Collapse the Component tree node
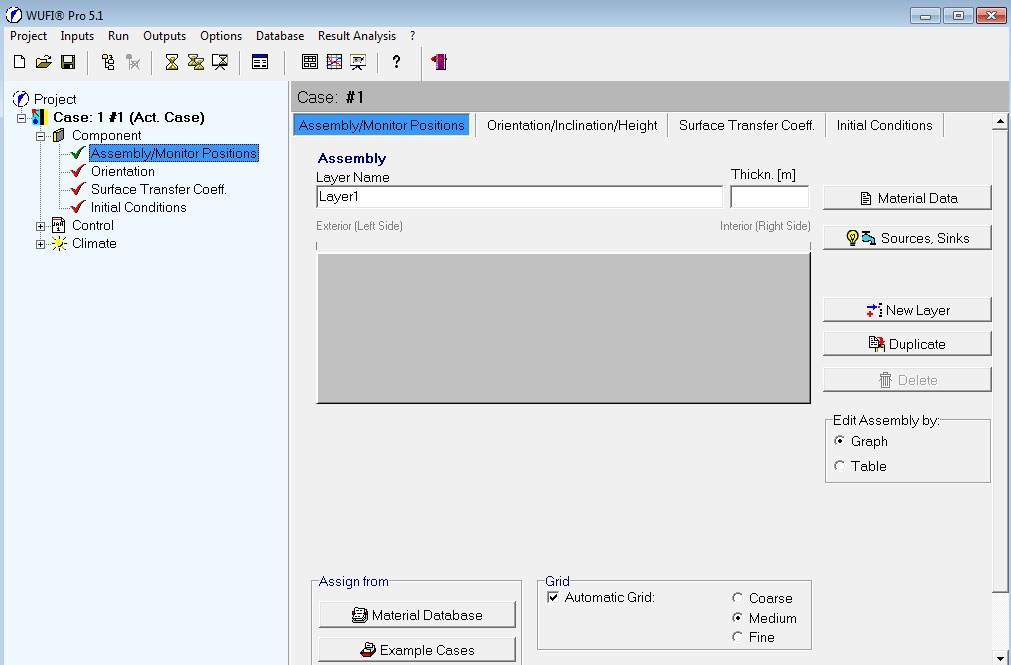The width and height of the screenshot is (1011, 665). (x=40, y=136)
